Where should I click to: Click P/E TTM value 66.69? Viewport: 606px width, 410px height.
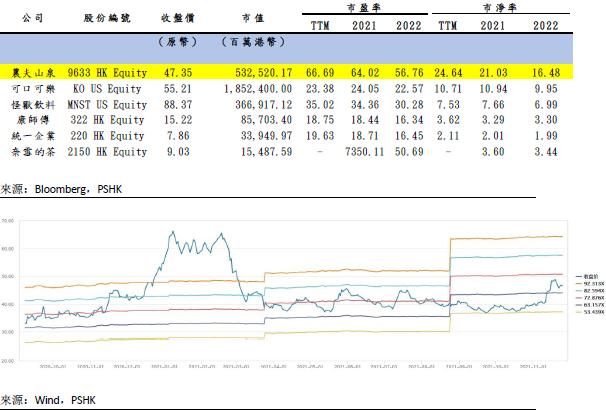point(320,73)
